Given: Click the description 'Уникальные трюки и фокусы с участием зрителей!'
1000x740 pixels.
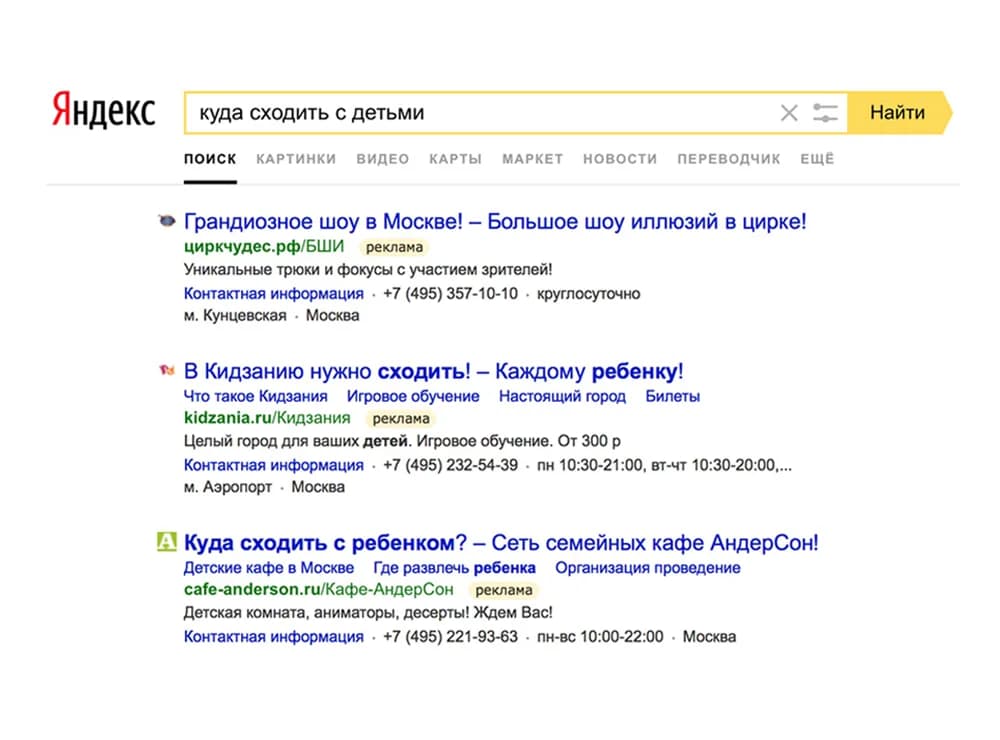Looking at the screenshot, I should (368, 269).
